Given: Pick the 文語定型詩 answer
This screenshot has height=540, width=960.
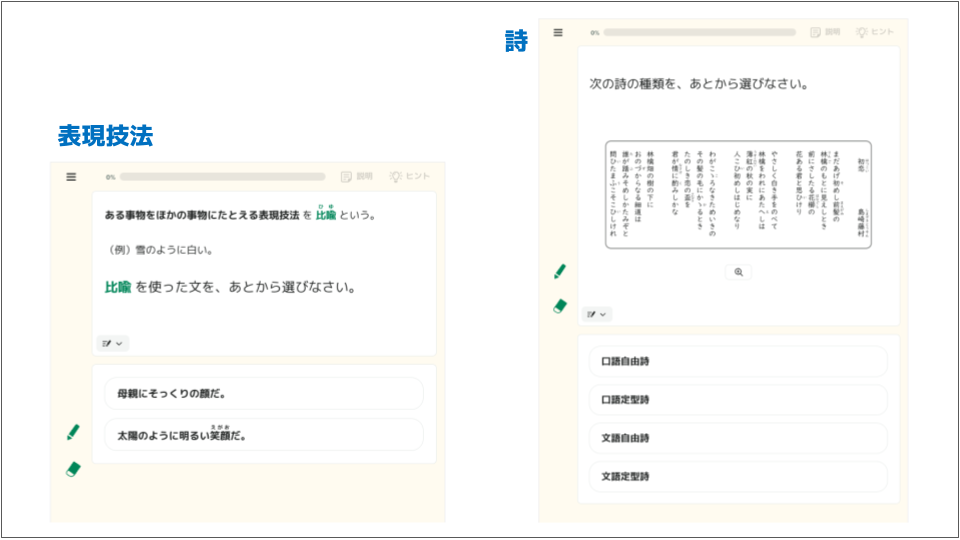Looking at the screenshot, I should click(737, 477).
